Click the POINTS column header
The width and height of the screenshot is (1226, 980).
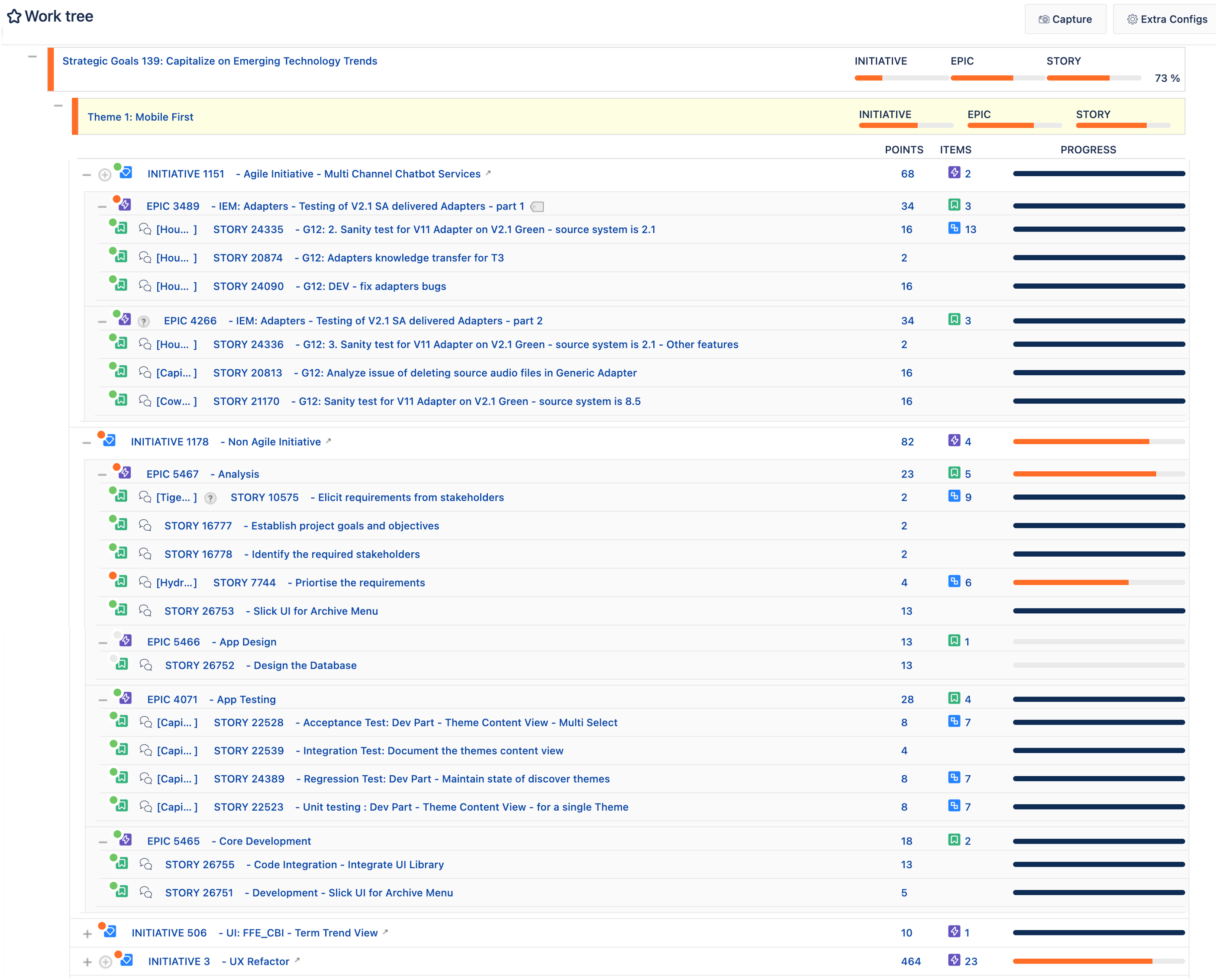pyautogui.click(x=912, y=151)
